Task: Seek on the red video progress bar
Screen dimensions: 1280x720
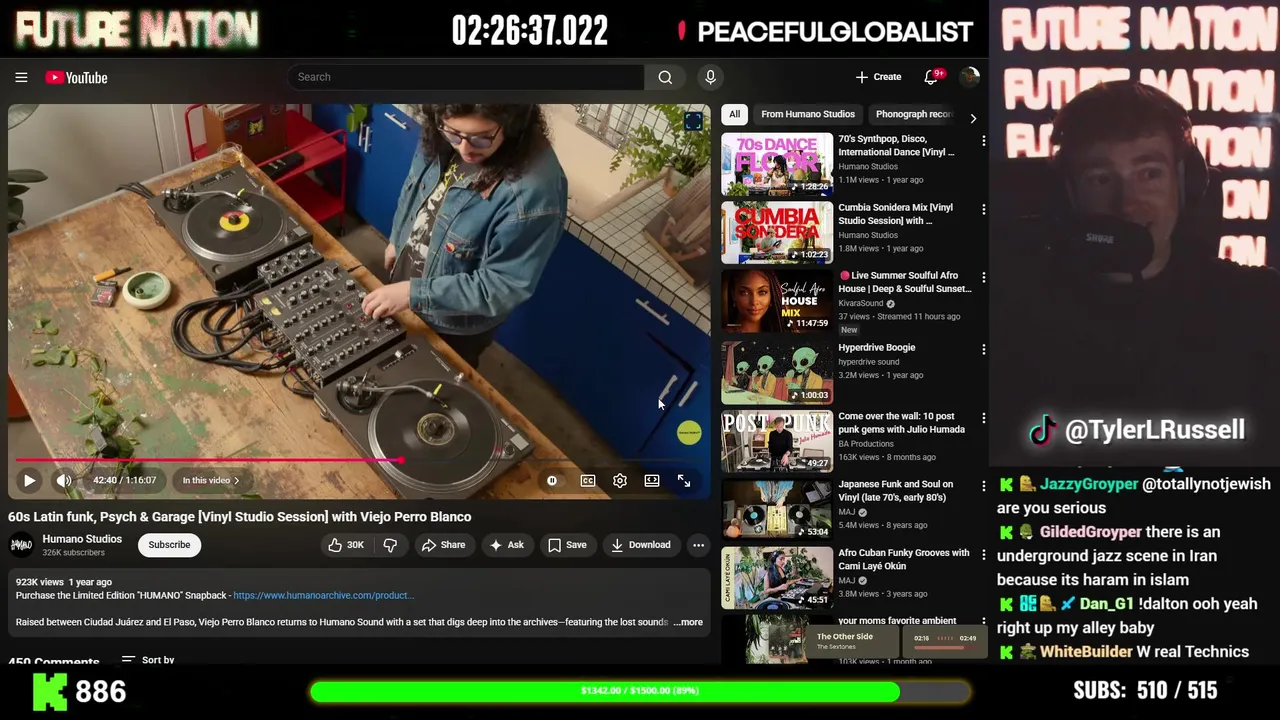Action: click(x=359, y=461)
